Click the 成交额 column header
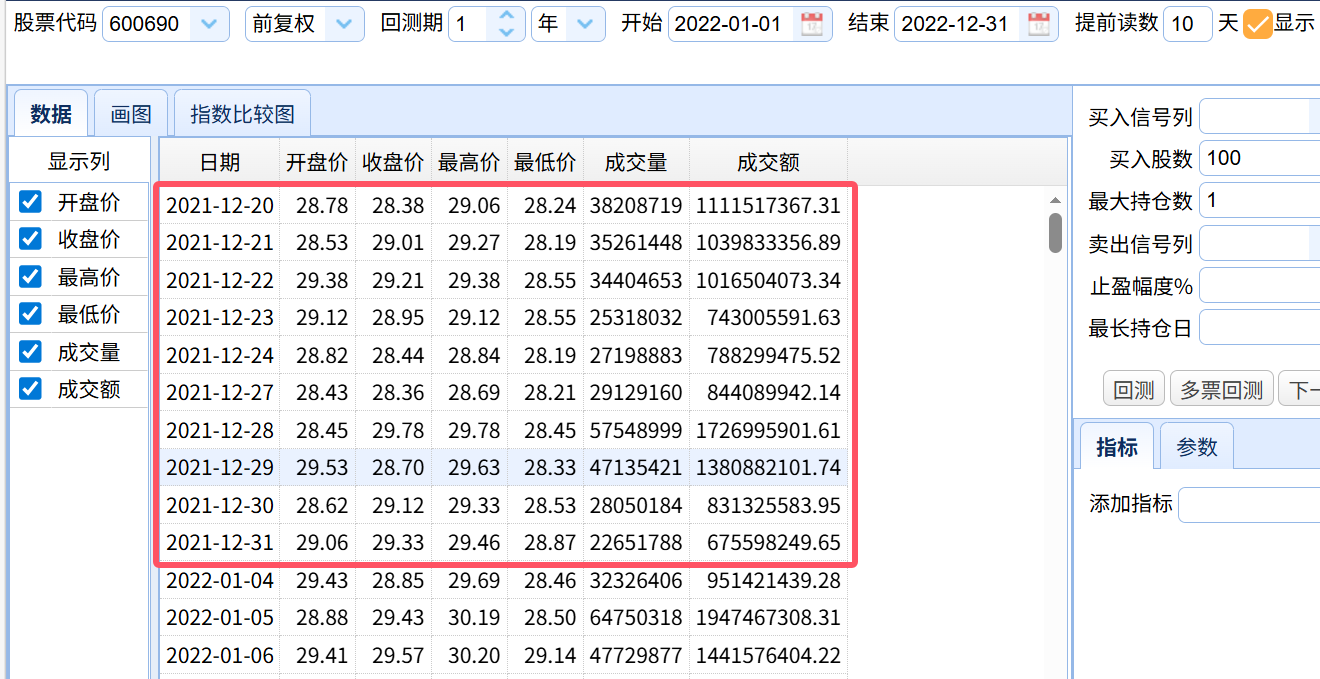 point(769,163)
